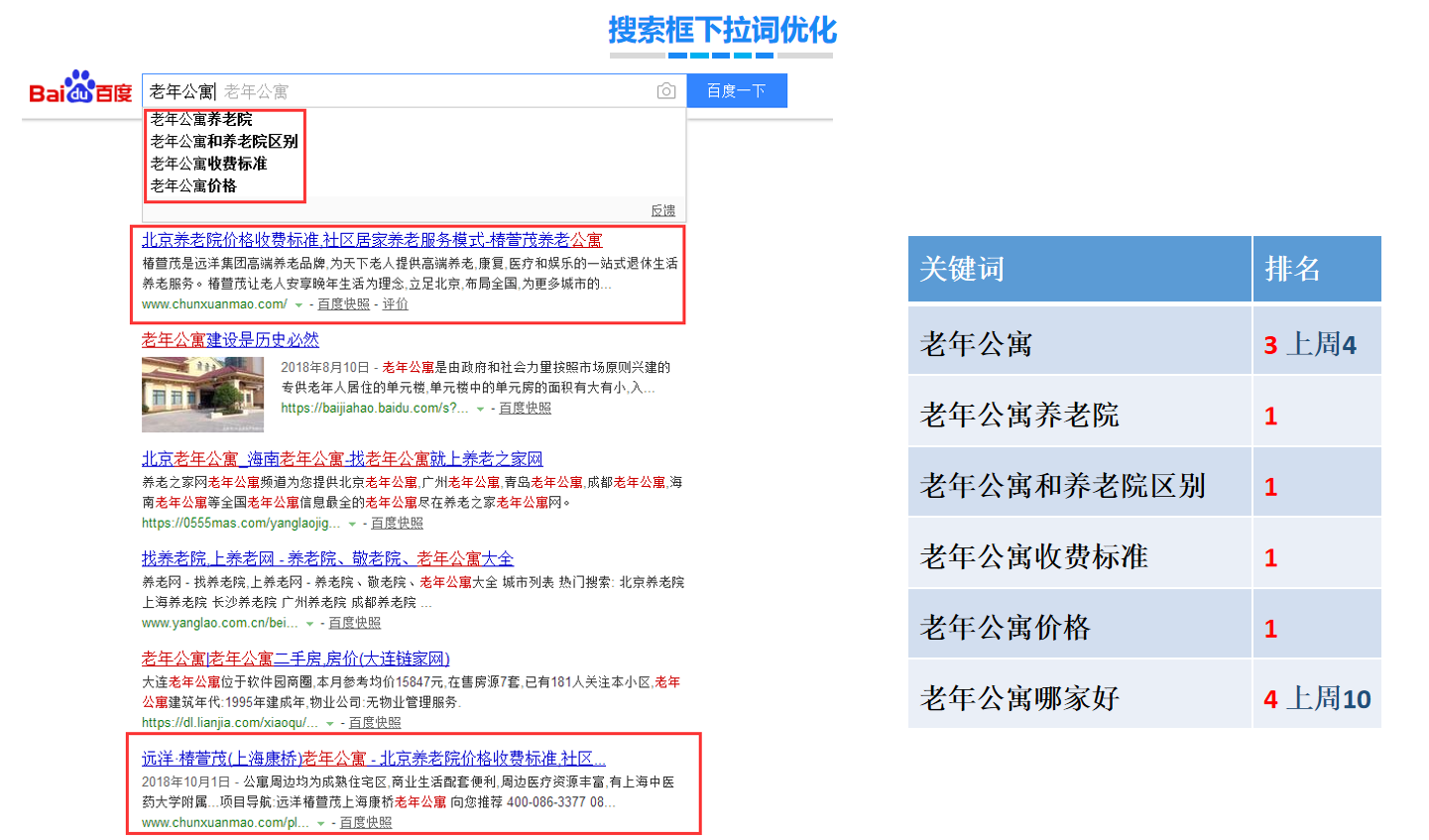
Task: Expand arrow beside baijiahao.baidu.com URL
Action: point(480,409)
